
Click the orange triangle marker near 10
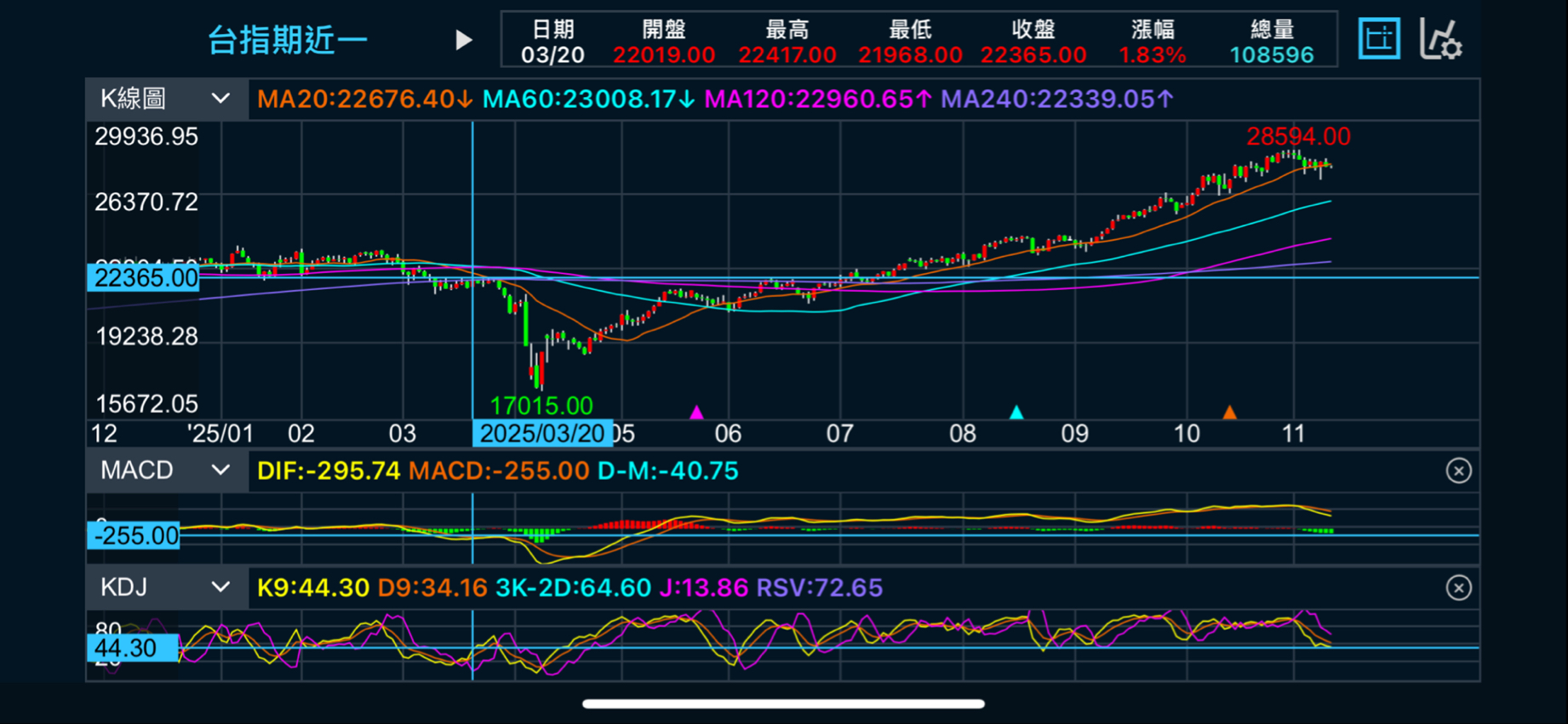1229,413
